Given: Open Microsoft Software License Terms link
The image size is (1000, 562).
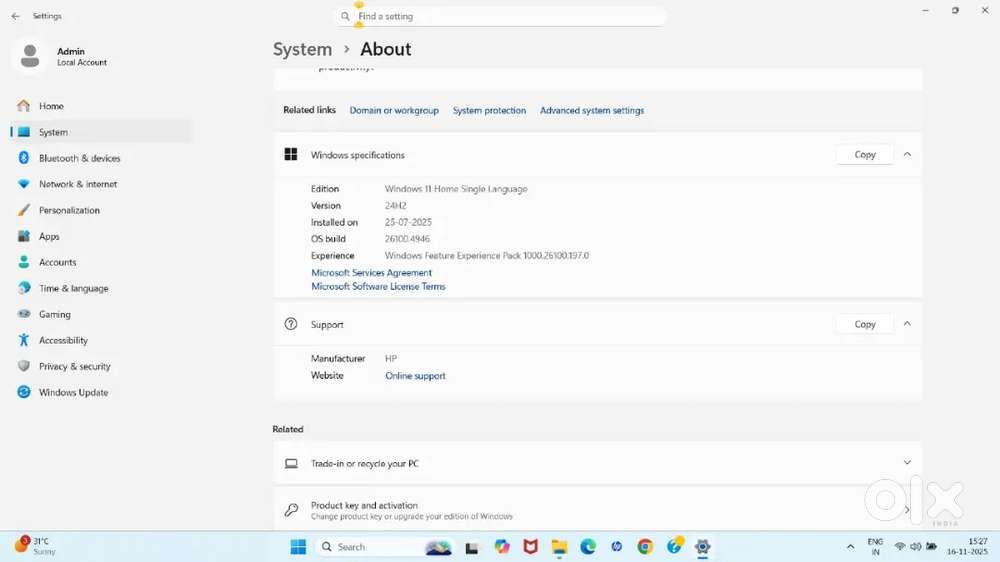Looking at the screenshot, I should (x=378, y=287).
